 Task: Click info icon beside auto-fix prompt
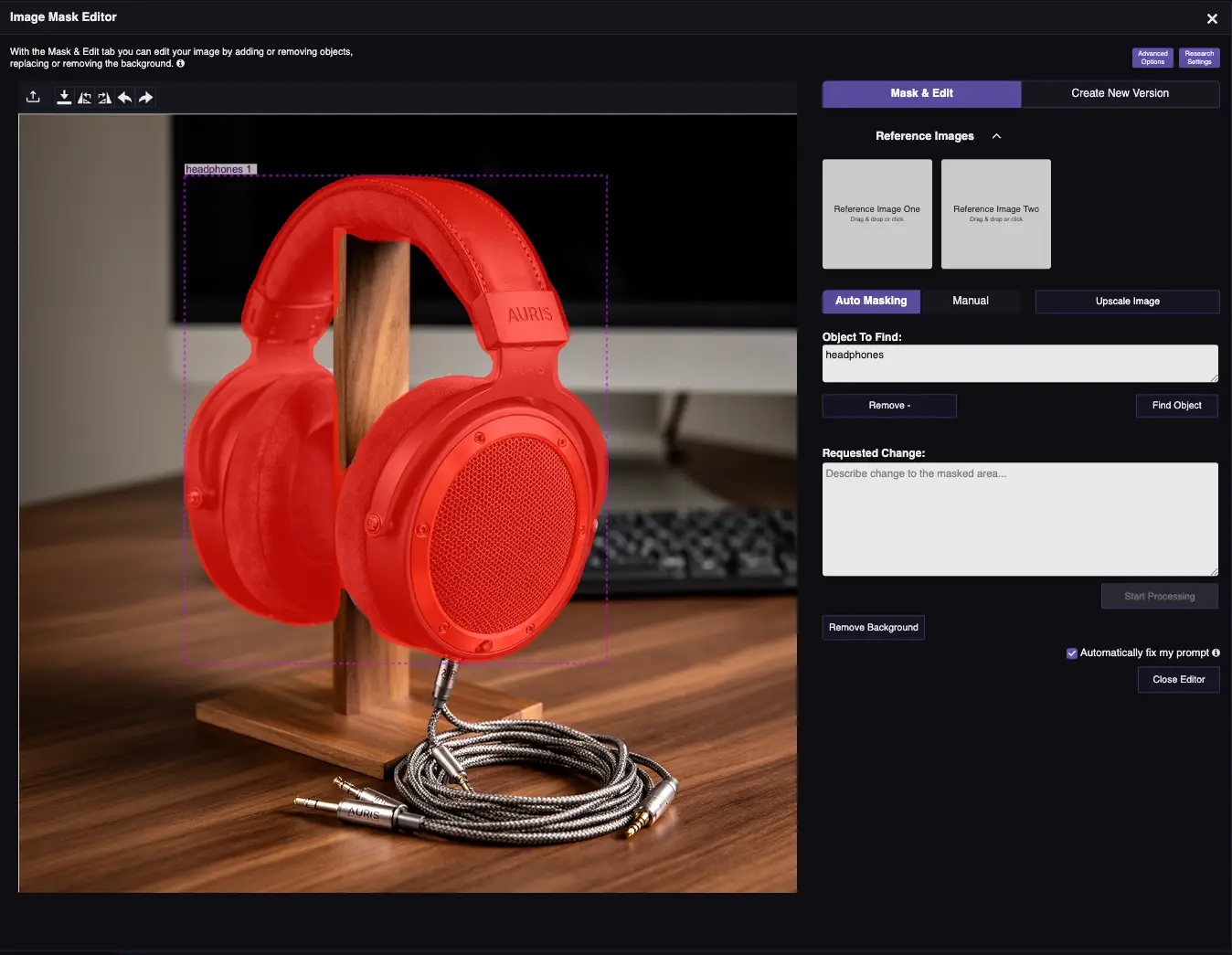[1216, 653]
